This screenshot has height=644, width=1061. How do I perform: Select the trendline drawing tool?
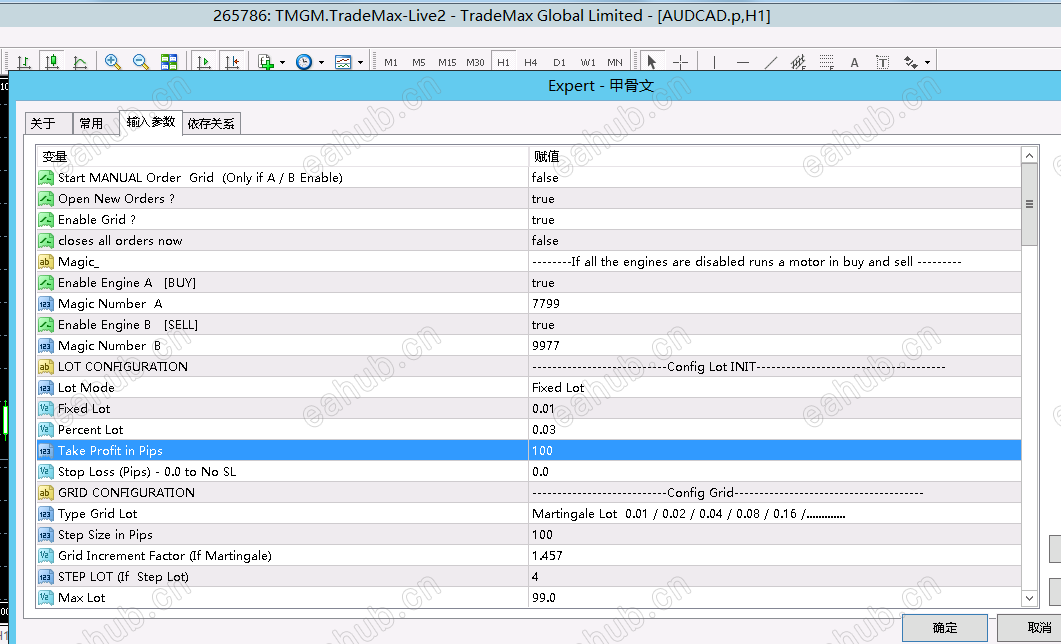pos(771,62)
